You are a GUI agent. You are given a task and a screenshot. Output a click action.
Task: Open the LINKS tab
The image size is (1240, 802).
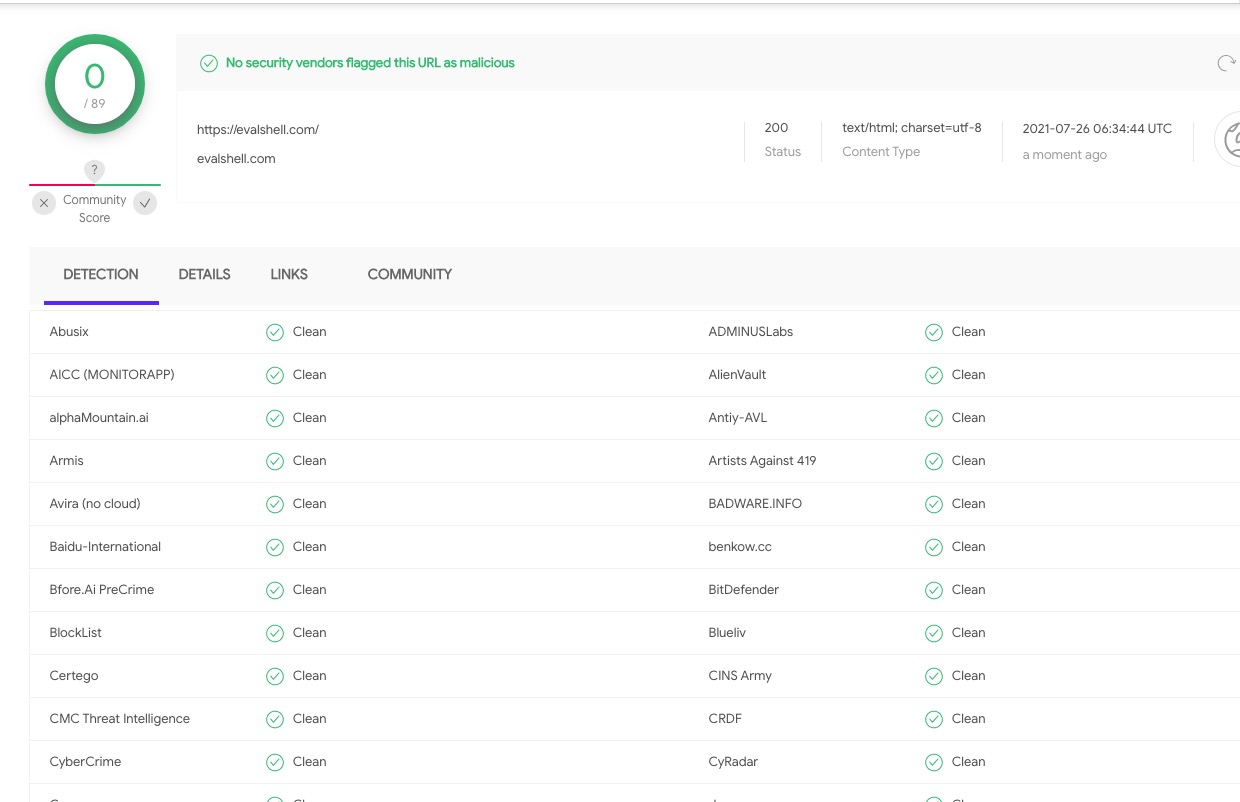pos(289,274)
